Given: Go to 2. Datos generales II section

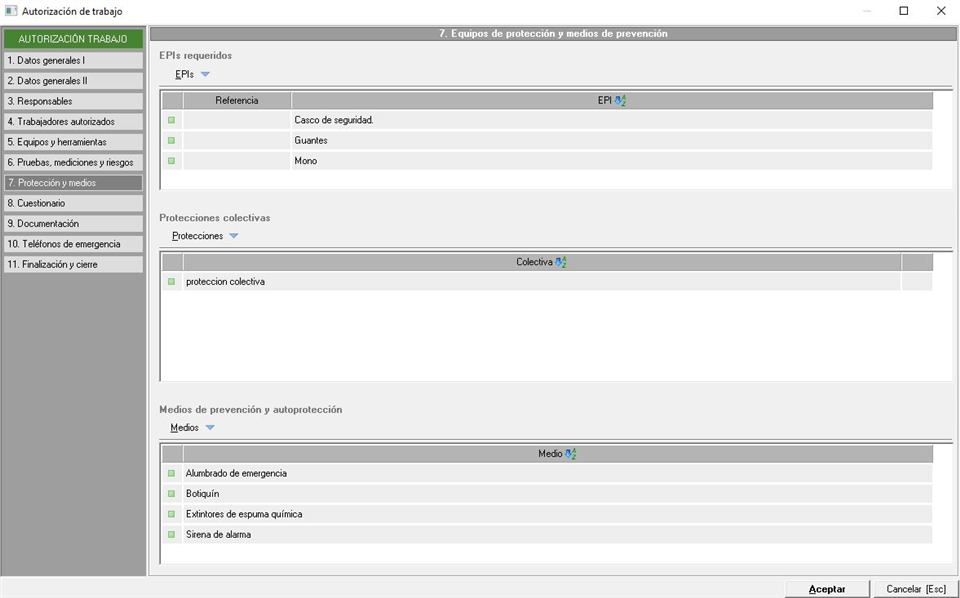Looking at the screenshot, I should [73, 81].
